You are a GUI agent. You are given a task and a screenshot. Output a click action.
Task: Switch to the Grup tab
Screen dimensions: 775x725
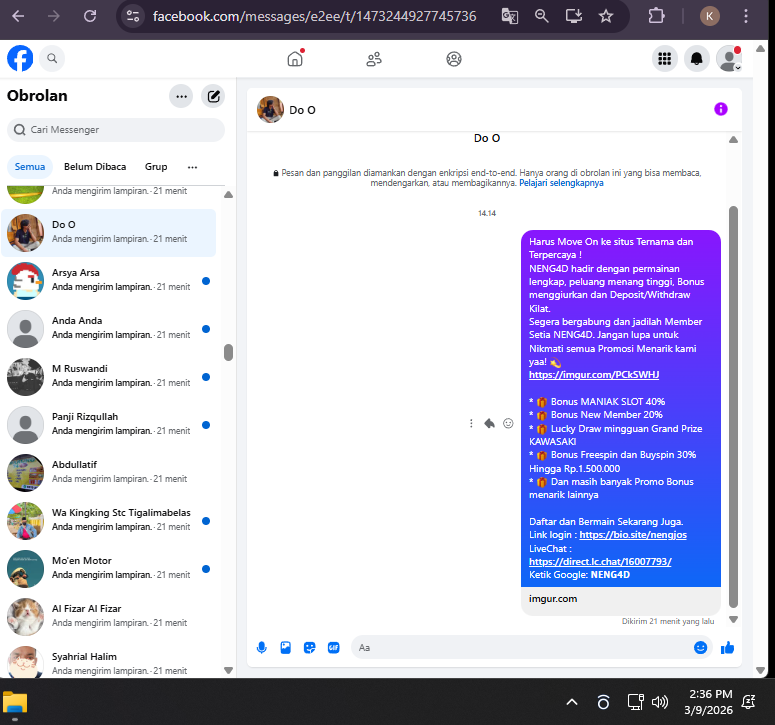tap(156, 167)
